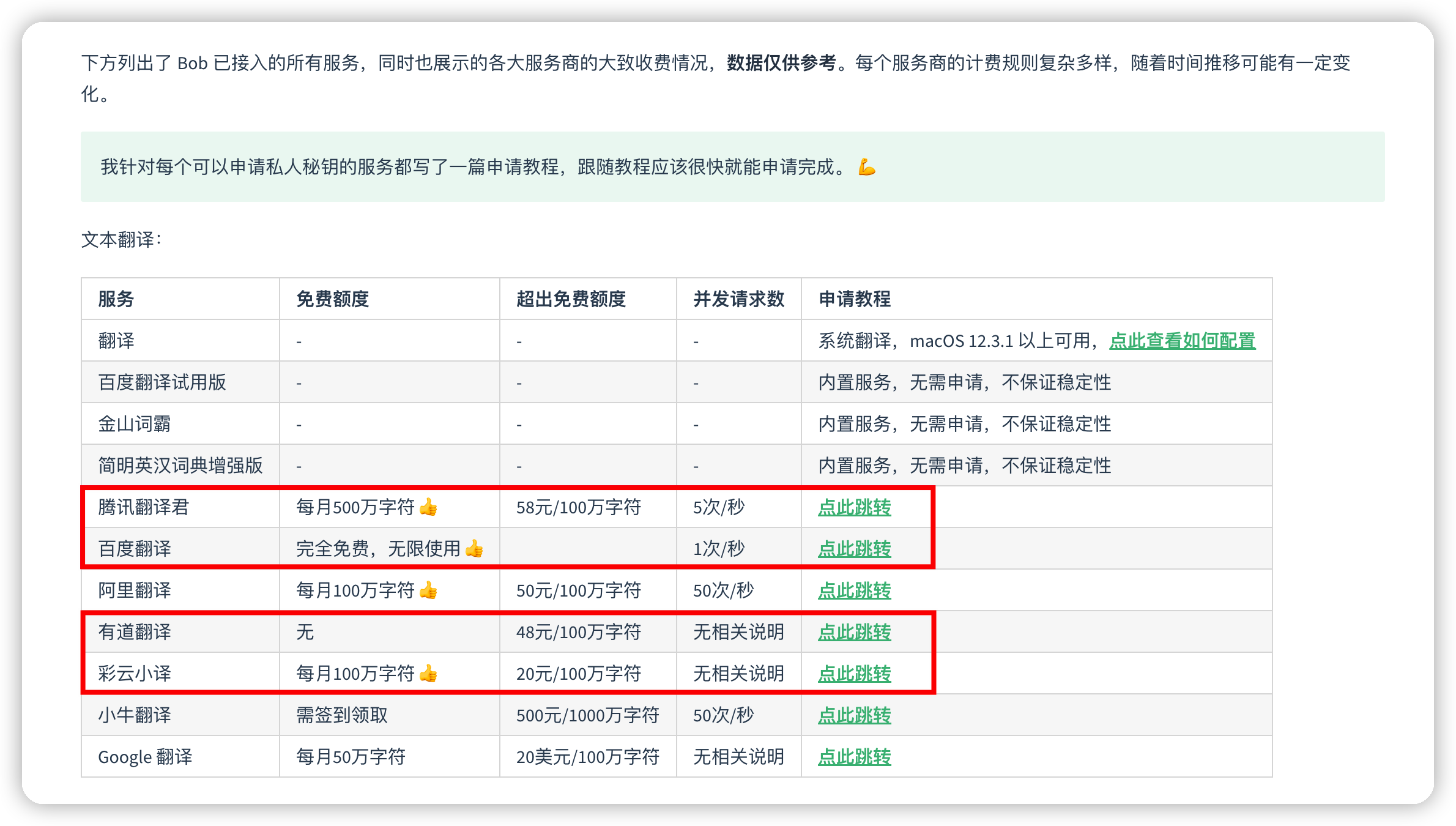Click the 简明英汉词典增强版 service cell
Image resolution: width=1456 pixels, height=826 pixels.
[x=180, y=466]
